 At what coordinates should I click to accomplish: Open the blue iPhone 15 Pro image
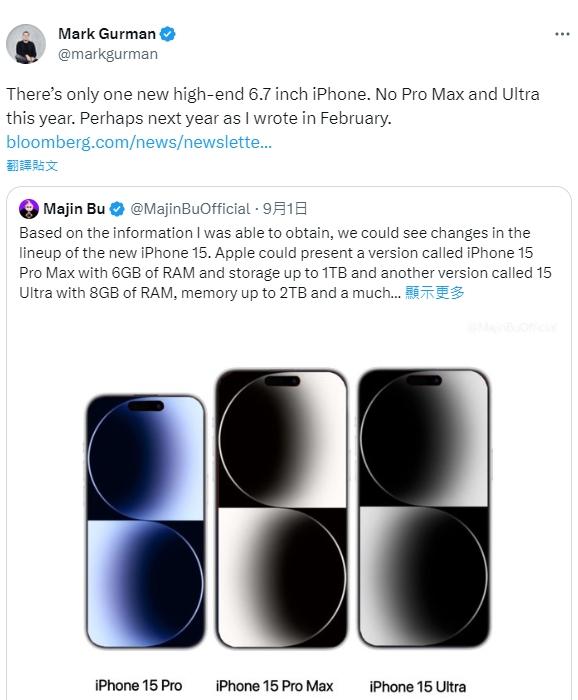146,521
